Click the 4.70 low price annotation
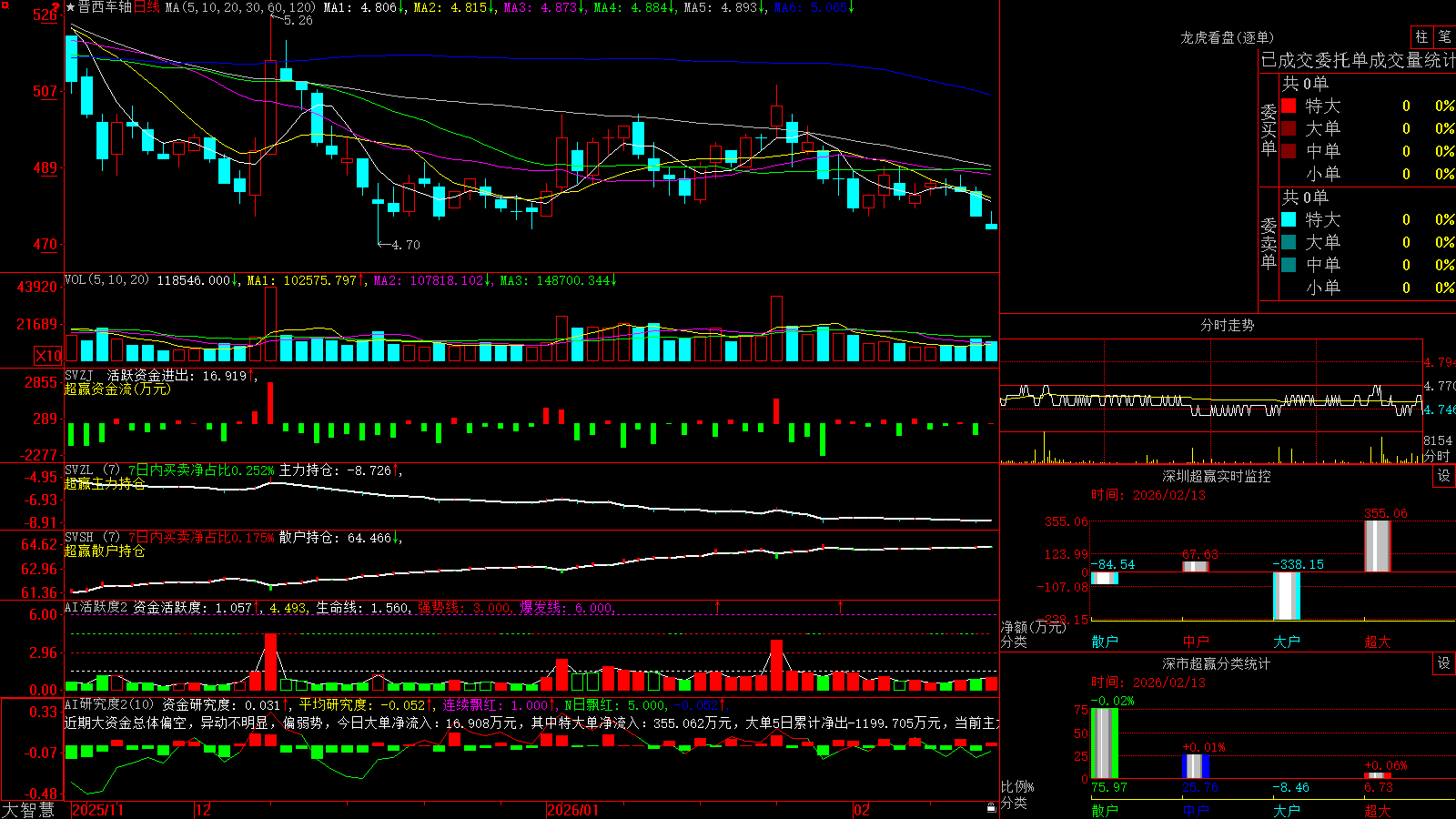This screenshot has width=1456, height=819. click(405, 245)
